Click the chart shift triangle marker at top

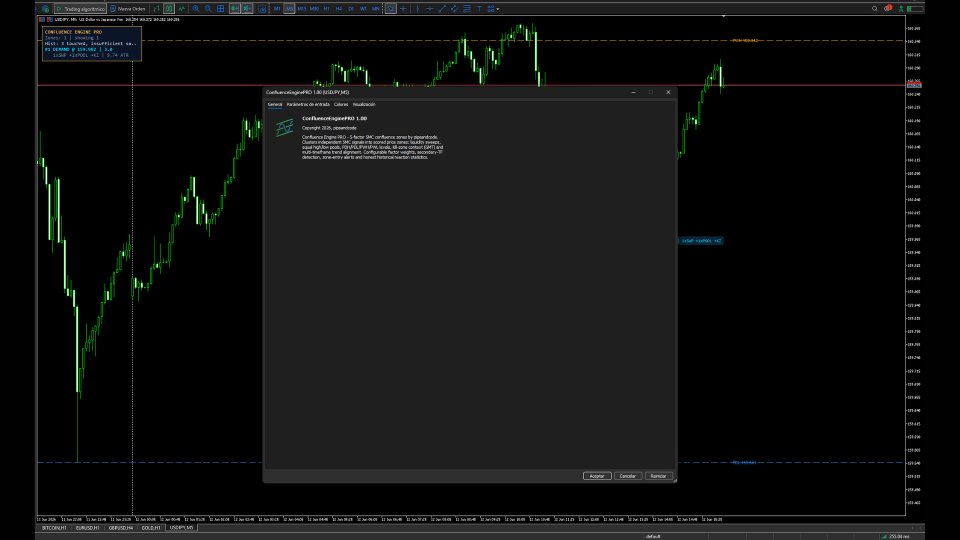pyautogui.click(x=724, y=17)
